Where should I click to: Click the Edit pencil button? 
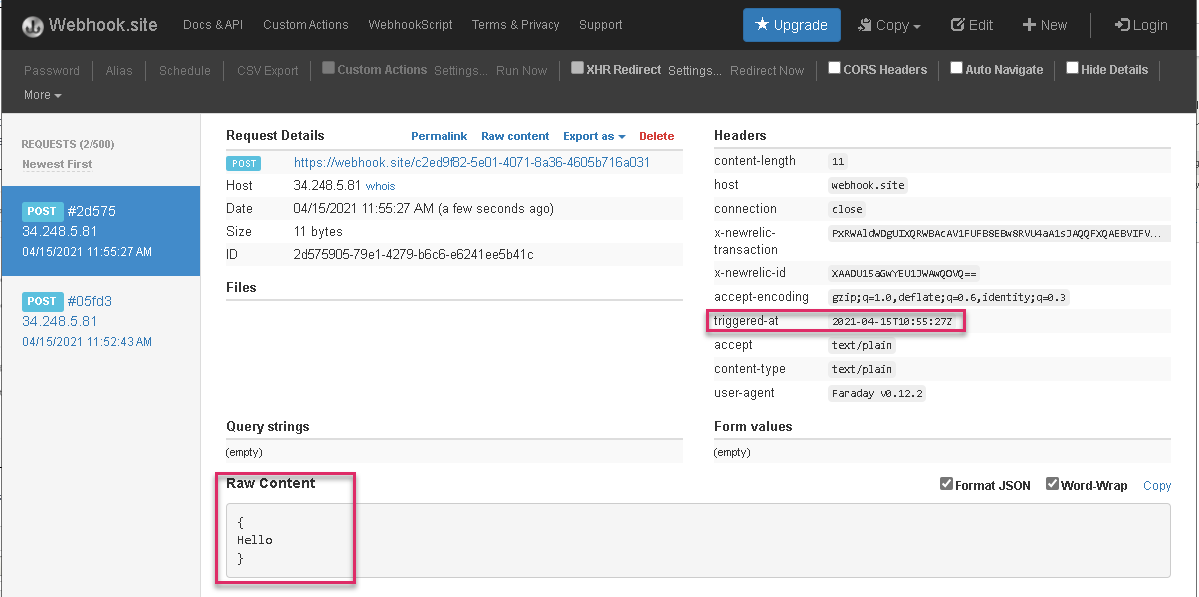(x=971, y=25)
